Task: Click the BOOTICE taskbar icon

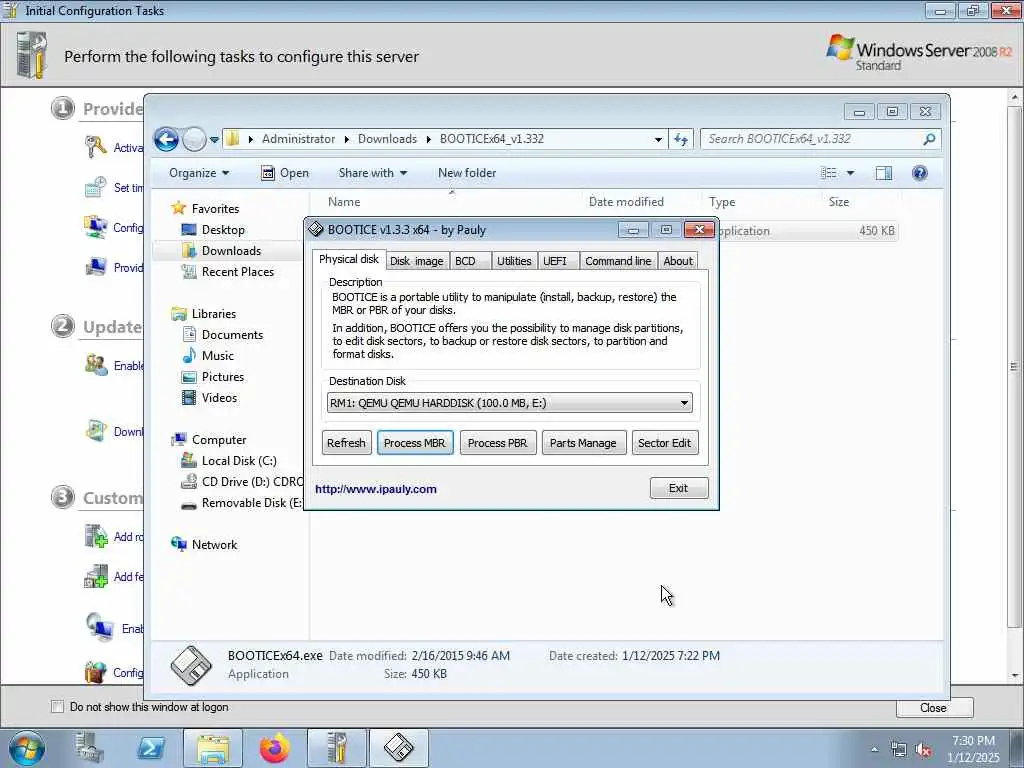Action: pyautogui.click(x=398, y=748)
